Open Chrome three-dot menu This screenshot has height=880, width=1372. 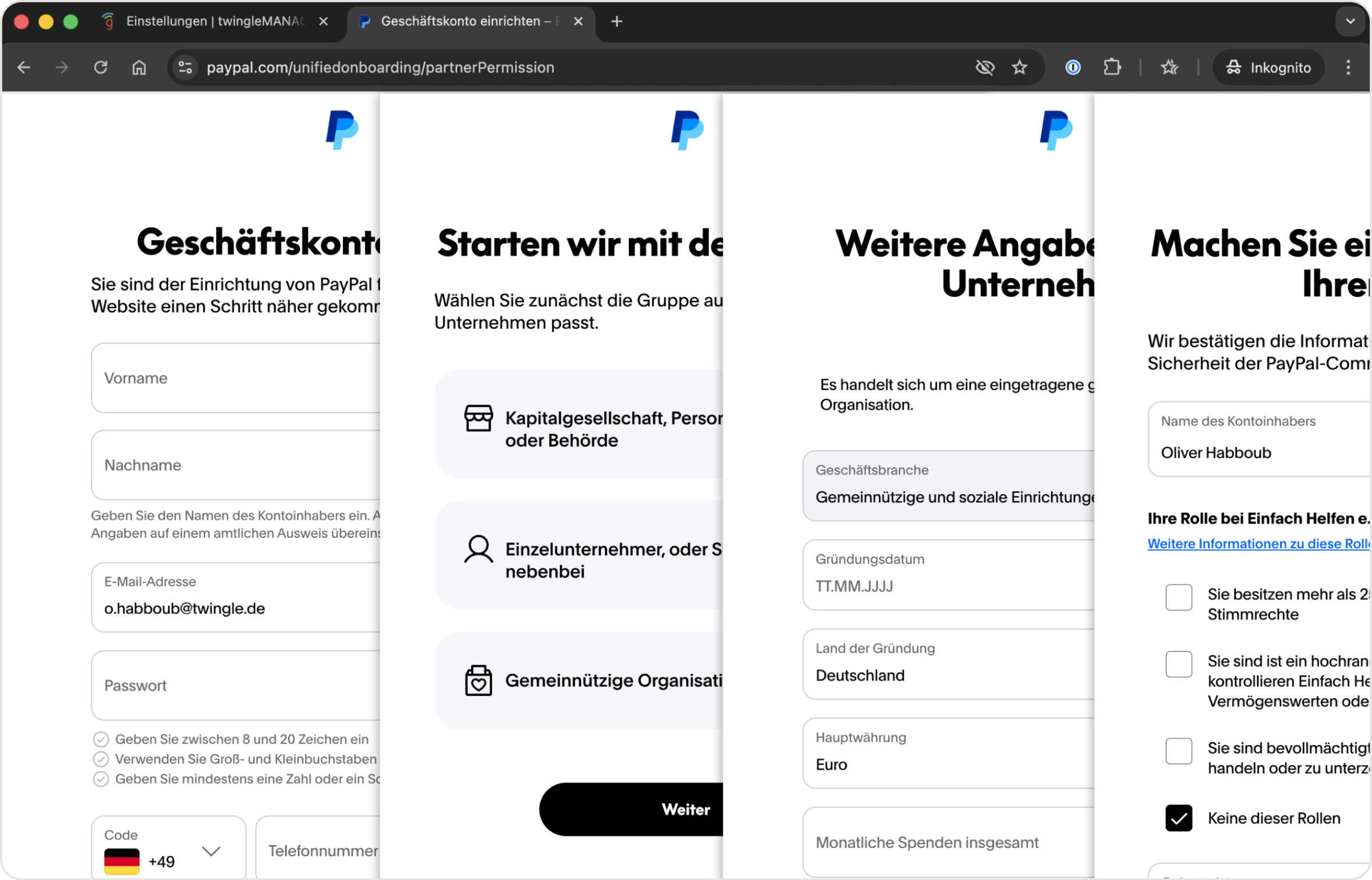(1348, 67)
